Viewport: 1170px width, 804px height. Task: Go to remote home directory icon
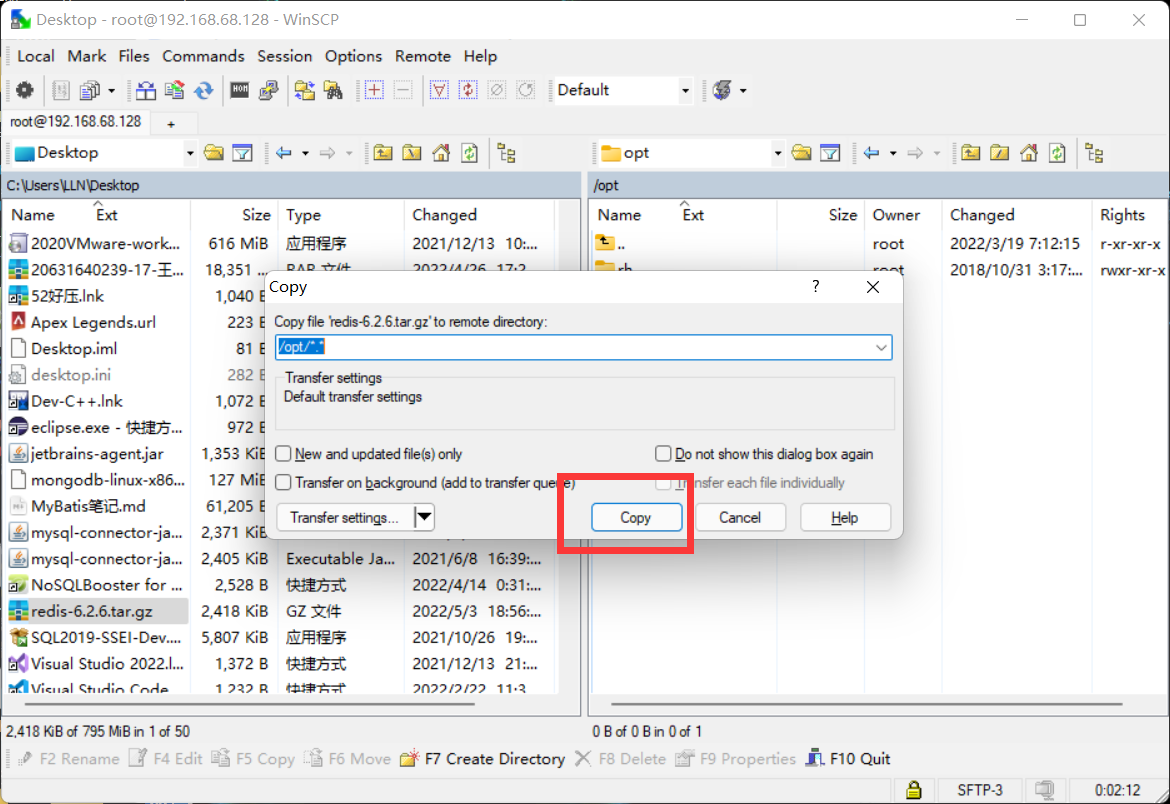1029,153
